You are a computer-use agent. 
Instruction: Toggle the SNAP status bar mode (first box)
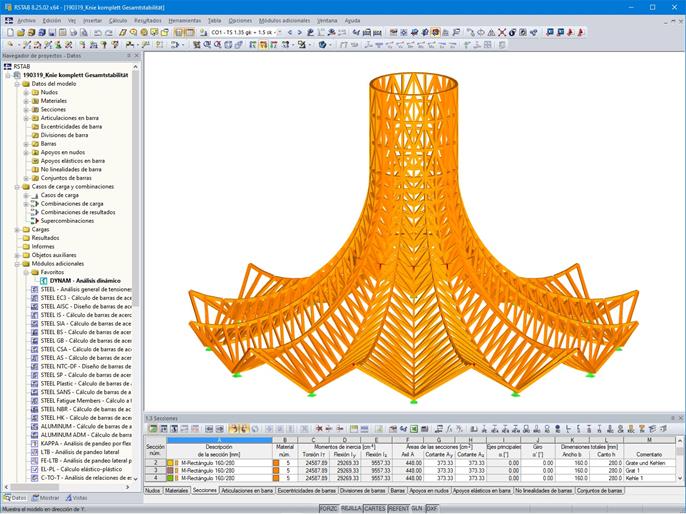329,509
